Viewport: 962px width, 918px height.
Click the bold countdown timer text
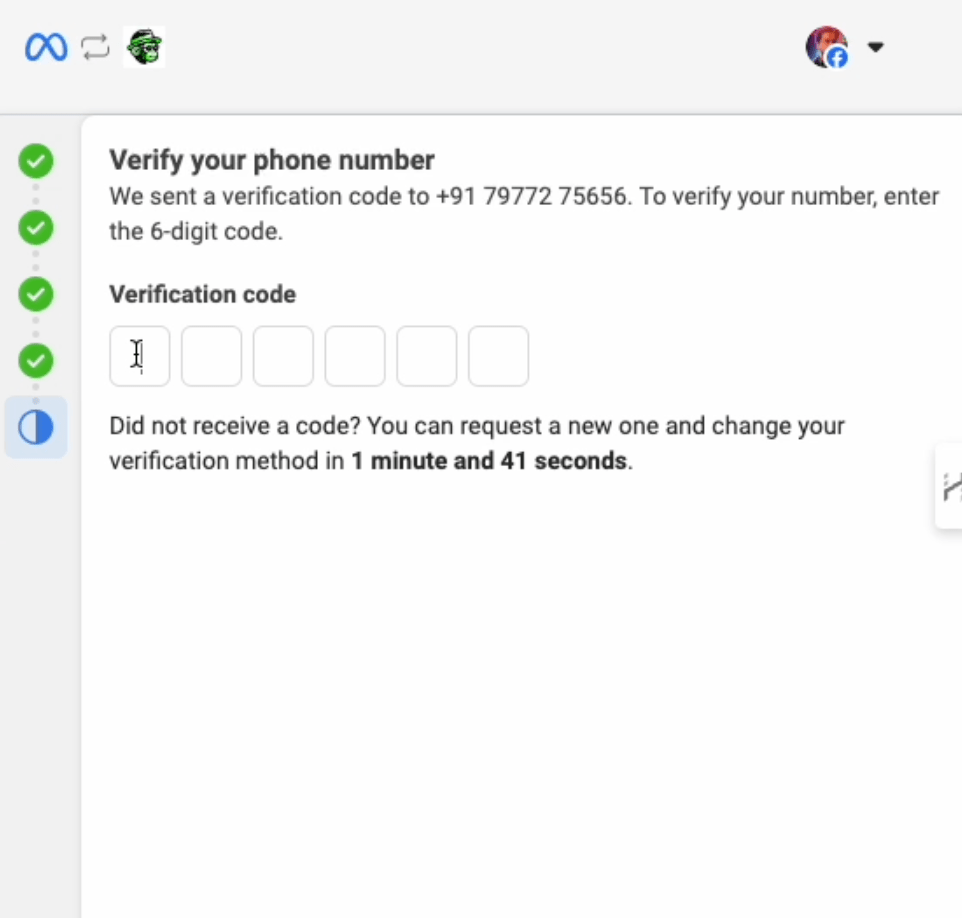(489, 461)
